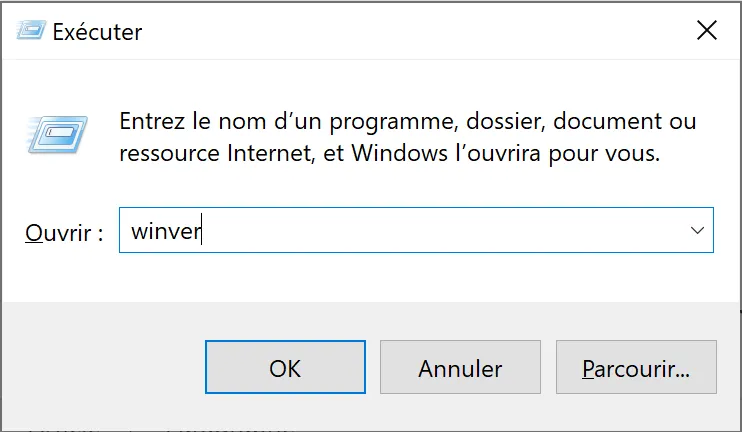Expand the Ouvrir command history dropdown
This screenshot has height=432, width=742.
(697, 231)
